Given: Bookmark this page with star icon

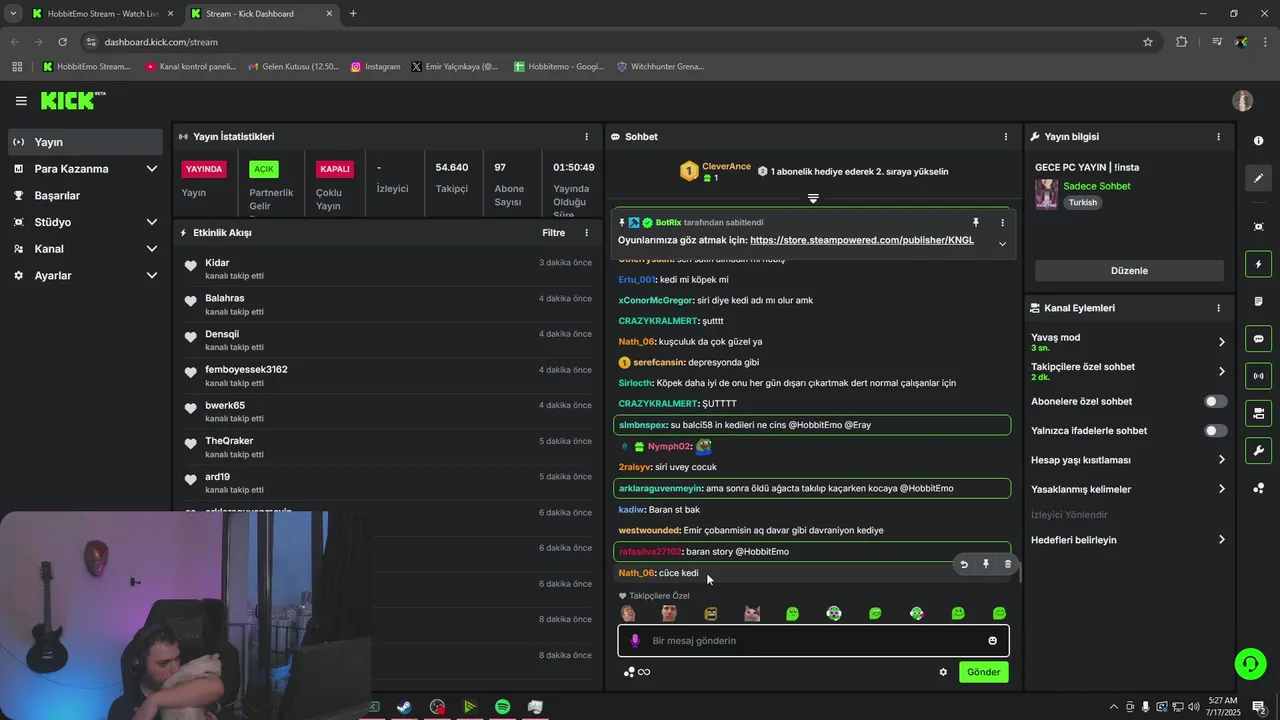Looking at the screenshot, I should [x=1148, y=42].
